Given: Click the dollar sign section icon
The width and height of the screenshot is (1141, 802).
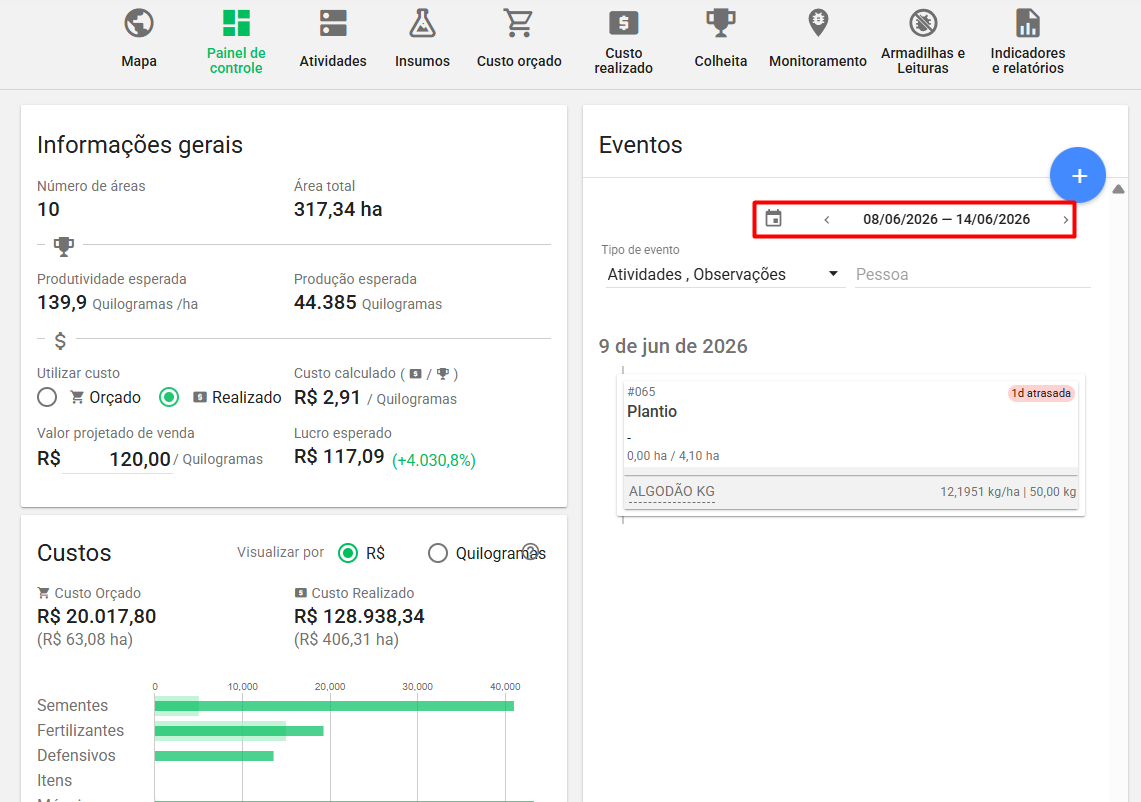Looking at the screenshot, I should [x=60, y=340].
